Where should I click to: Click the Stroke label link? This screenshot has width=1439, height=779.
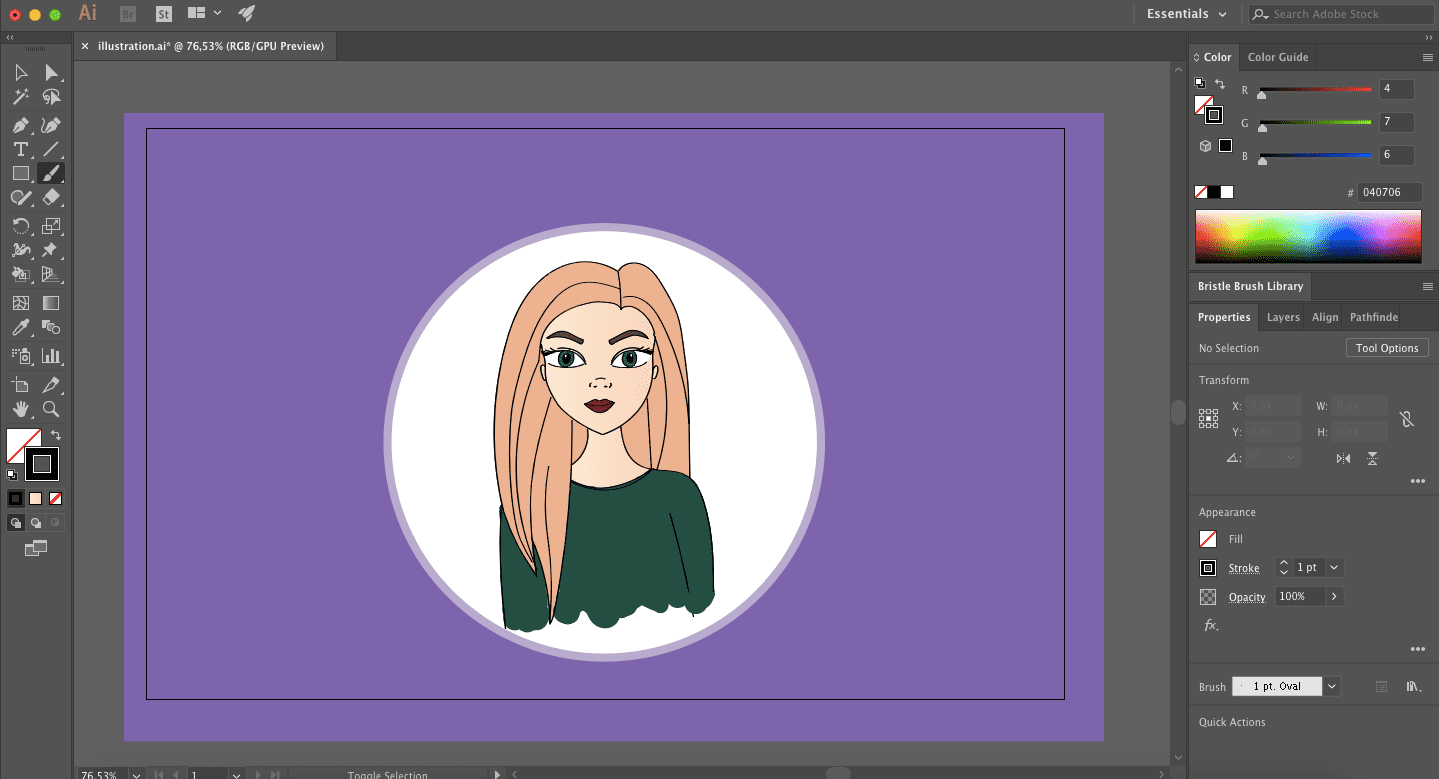pos(1244,568)
